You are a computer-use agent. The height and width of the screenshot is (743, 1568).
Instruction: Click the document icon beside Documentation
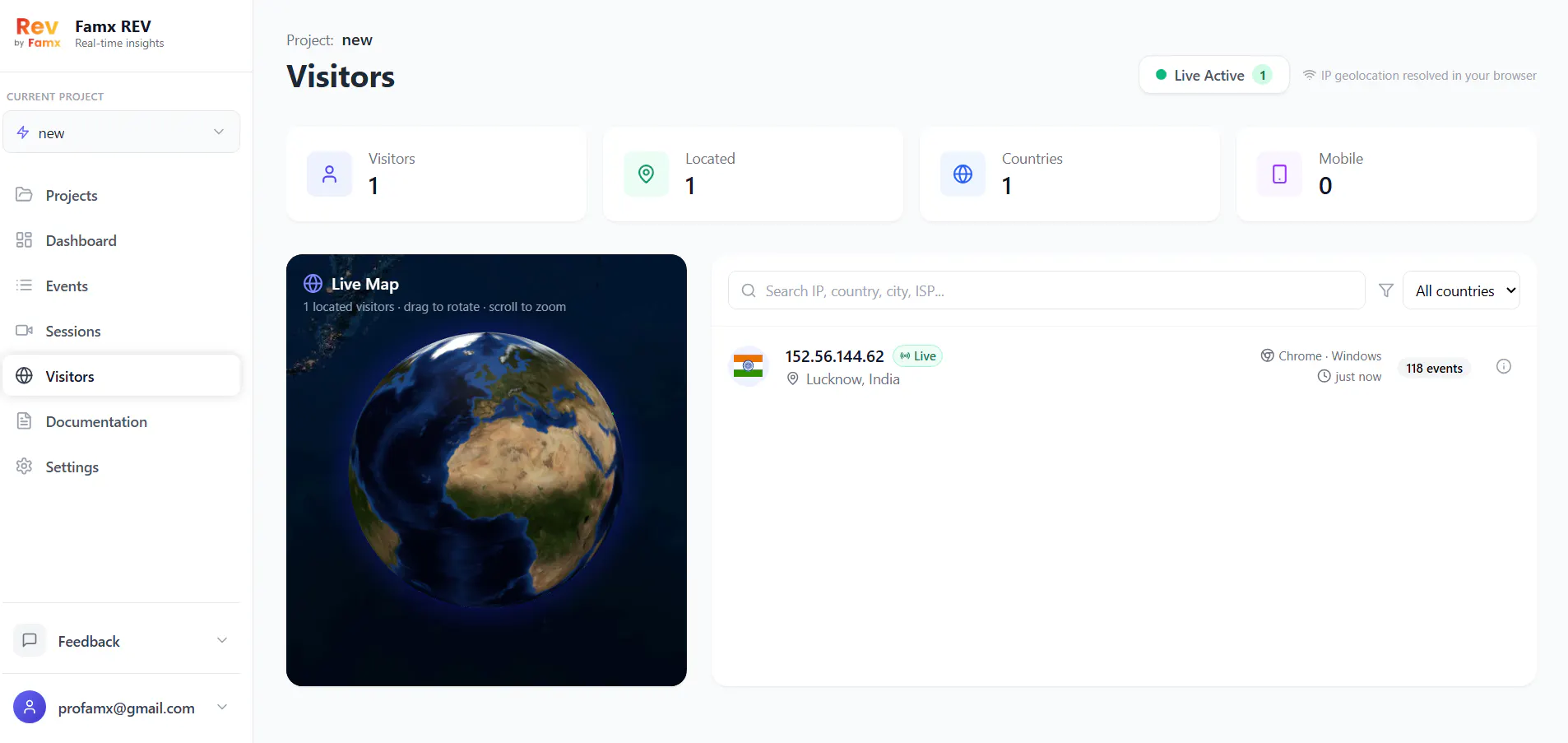click(x=24, y=421)
